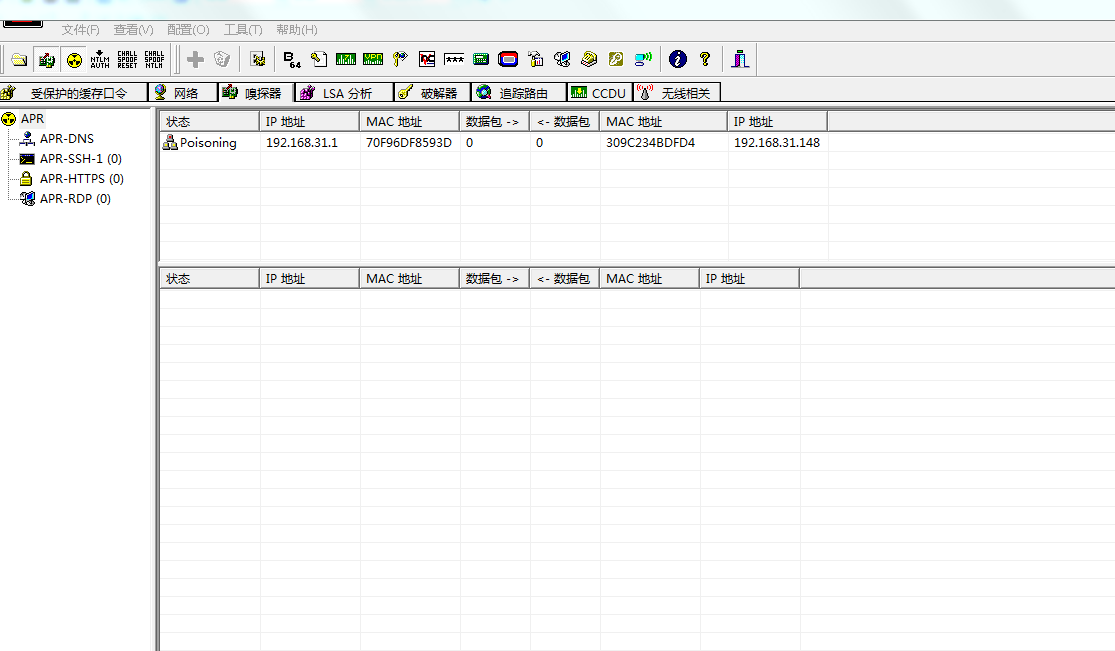Open the 帮助(H) menu
This screenshot has height=651, width=1115.
click(x=297, y=30)
